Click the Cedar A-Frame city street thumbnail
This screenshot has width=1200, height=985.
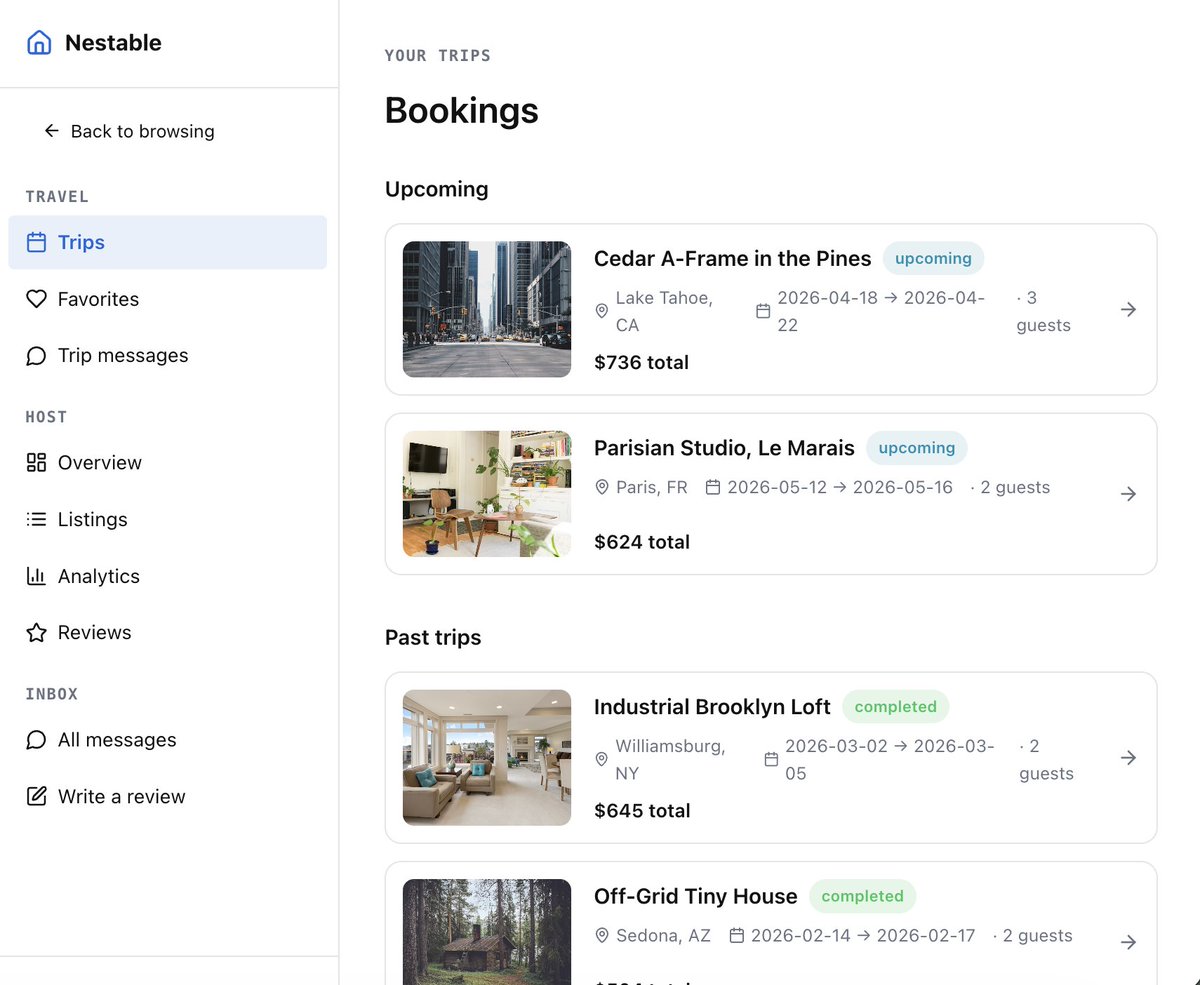(487, 309)
